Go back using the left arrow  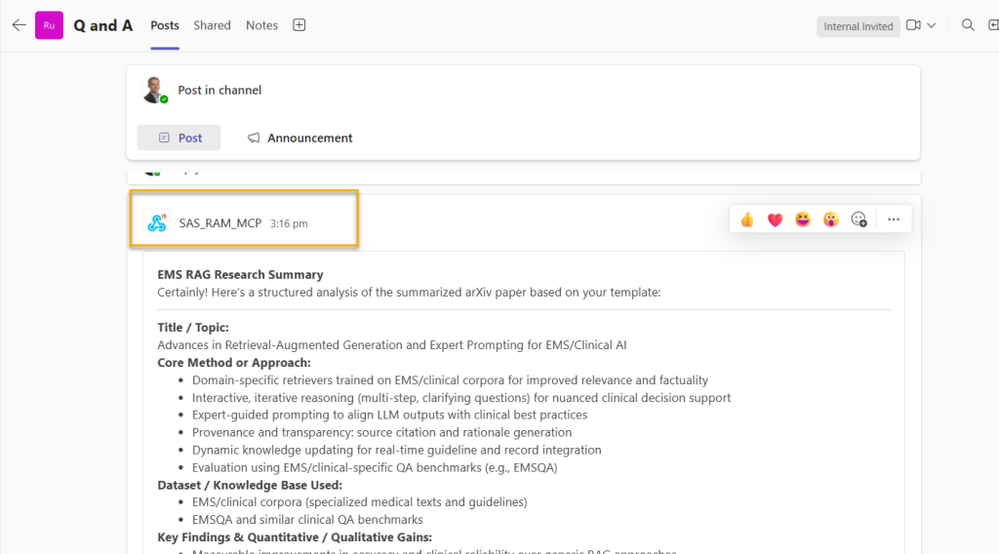pos(19,25)
